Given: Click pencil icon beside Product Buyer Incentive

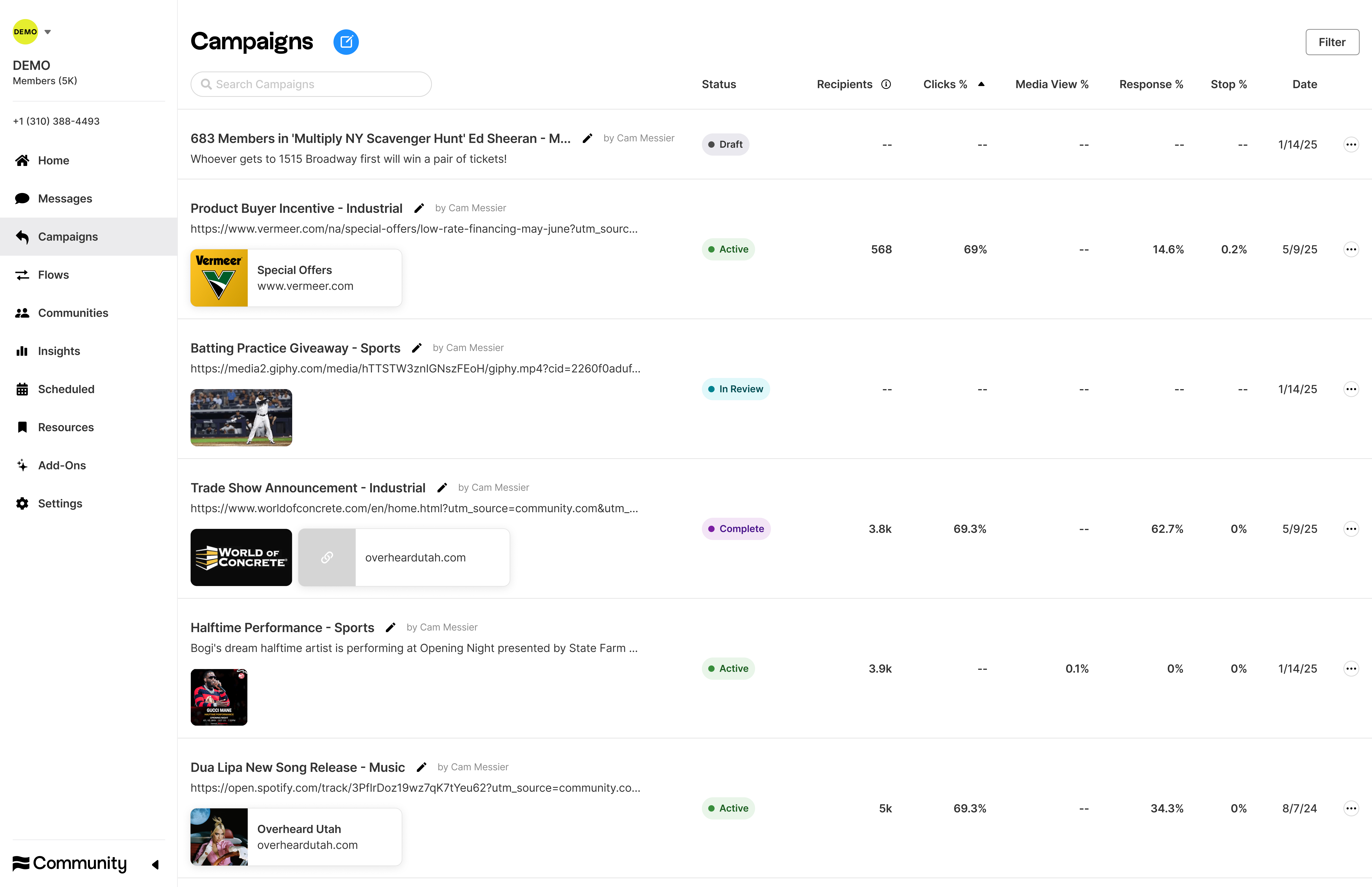Looking at the screenshot, I should tap(419, 208).
